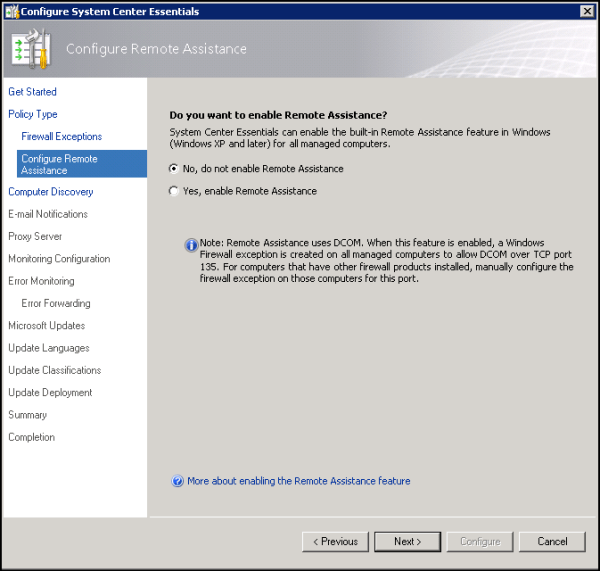Go to the Get Started step
Image resolution: width=600 pixels, height=571 pixels.
(x=33, y=92)
